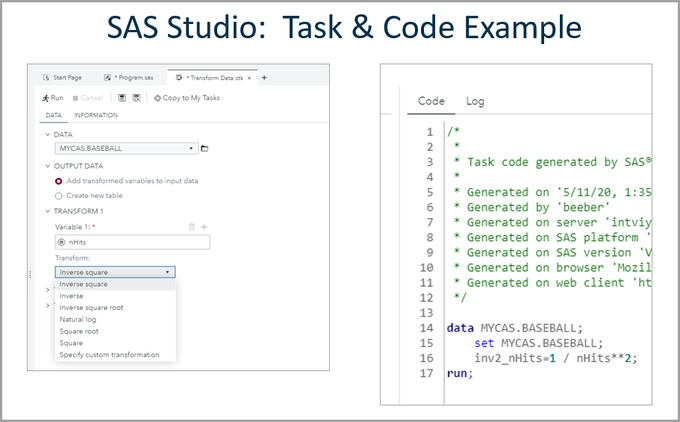The image size is (680, 422).
Task: Choose Inverse square root option
Action: 115,308
